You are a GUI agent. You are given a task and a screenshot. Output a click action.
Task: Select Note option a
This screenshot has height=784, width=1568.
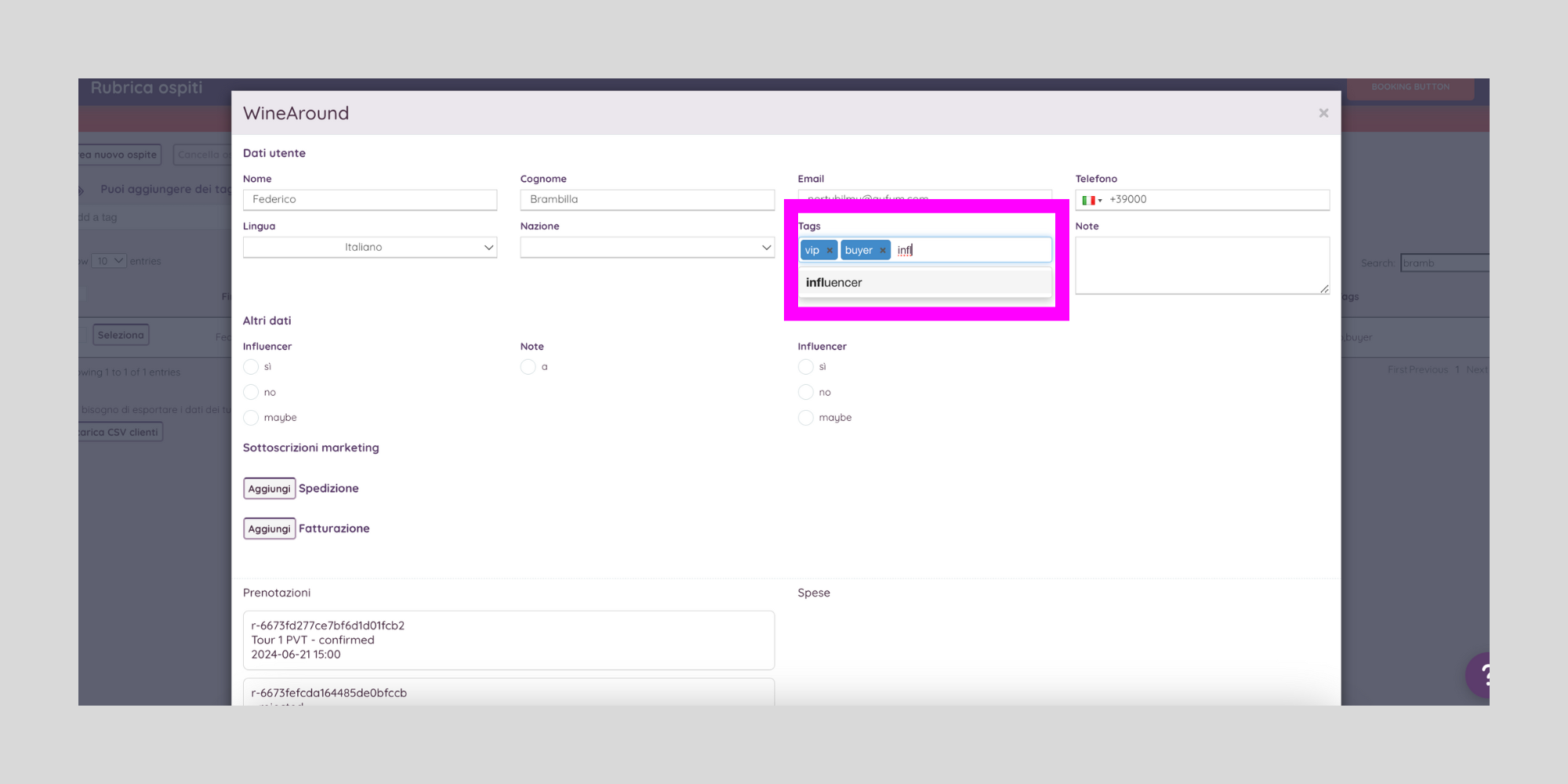pyautogui.click(x=528, y=367)
